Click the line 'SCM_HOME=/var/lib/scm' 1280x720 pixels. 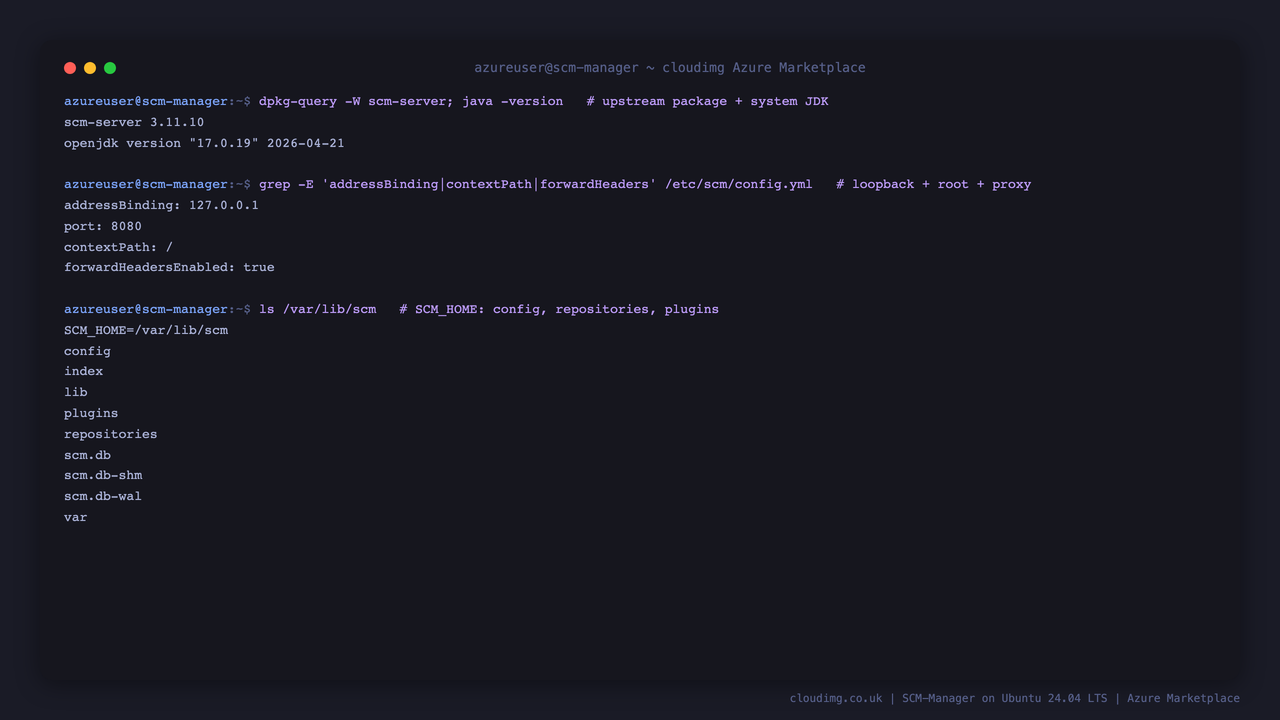[x=146, y=330]
